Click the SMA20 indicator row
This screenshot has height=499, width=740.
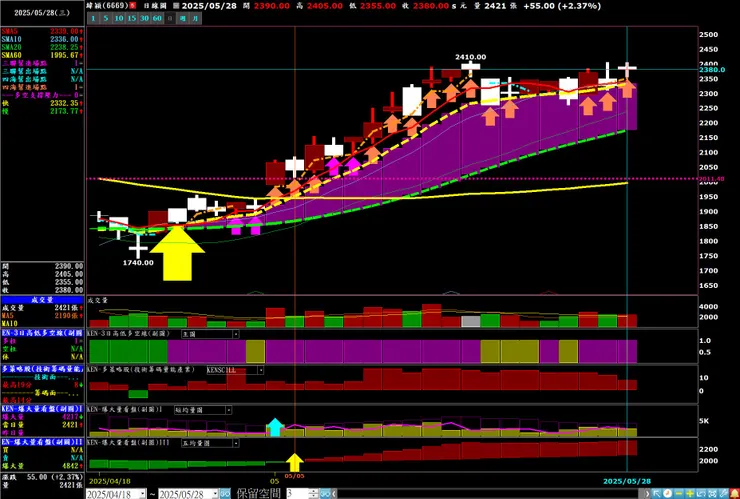click(42, 47)
